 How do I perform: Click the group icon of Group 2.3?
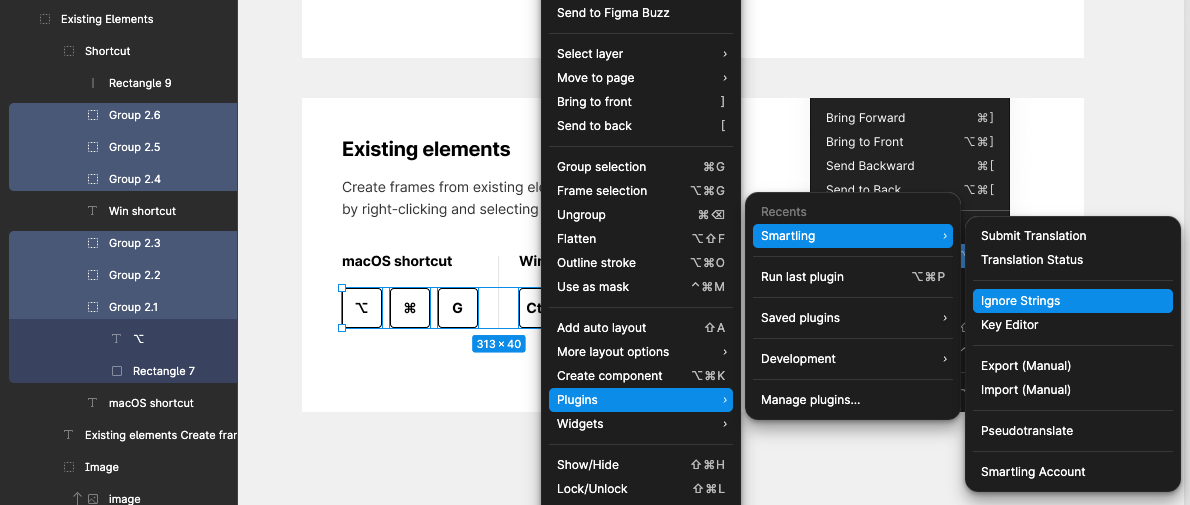point(93,243)
